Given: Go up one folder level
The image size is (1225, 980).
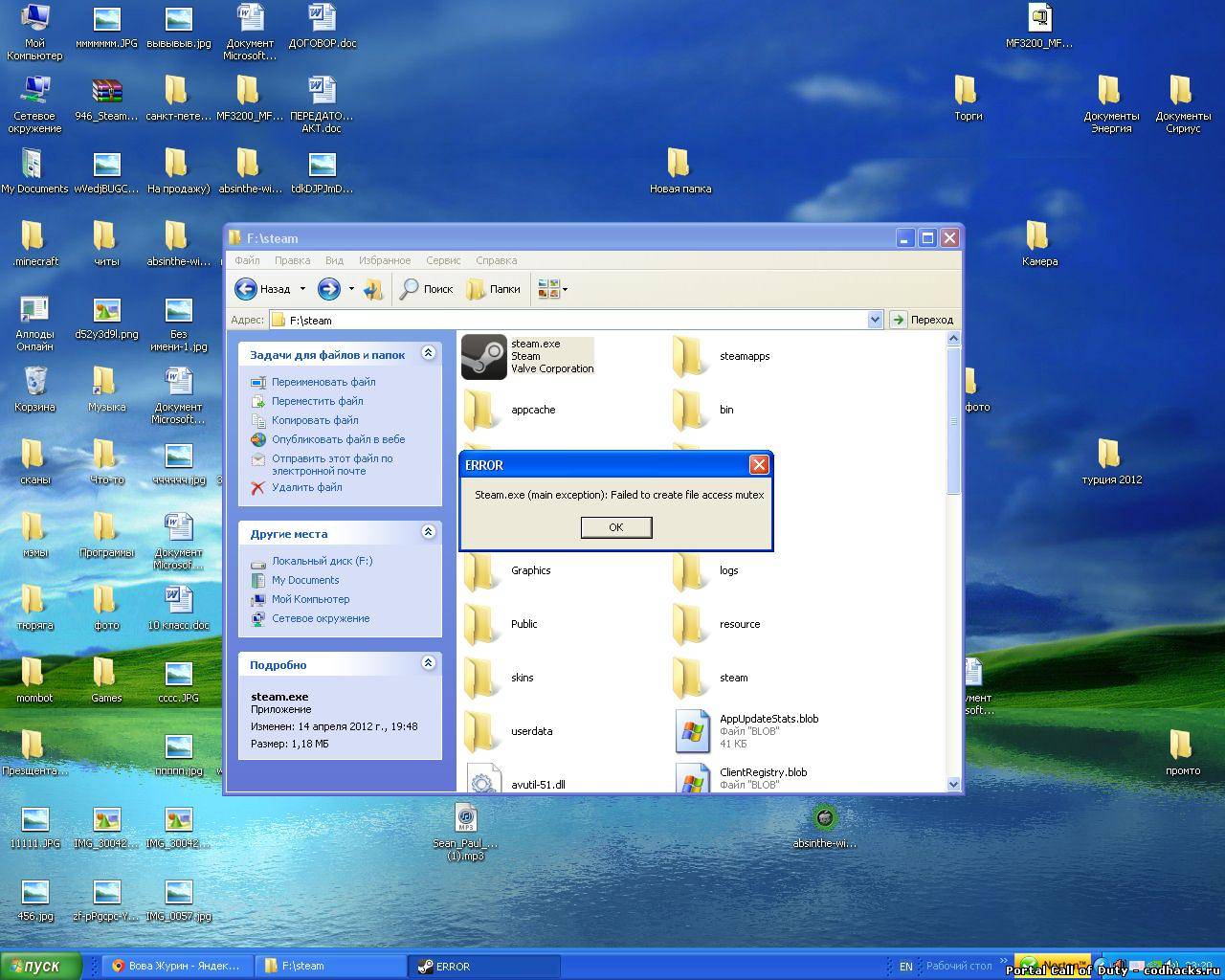Looking at the screenshot, I should click(x=373, y=289).
